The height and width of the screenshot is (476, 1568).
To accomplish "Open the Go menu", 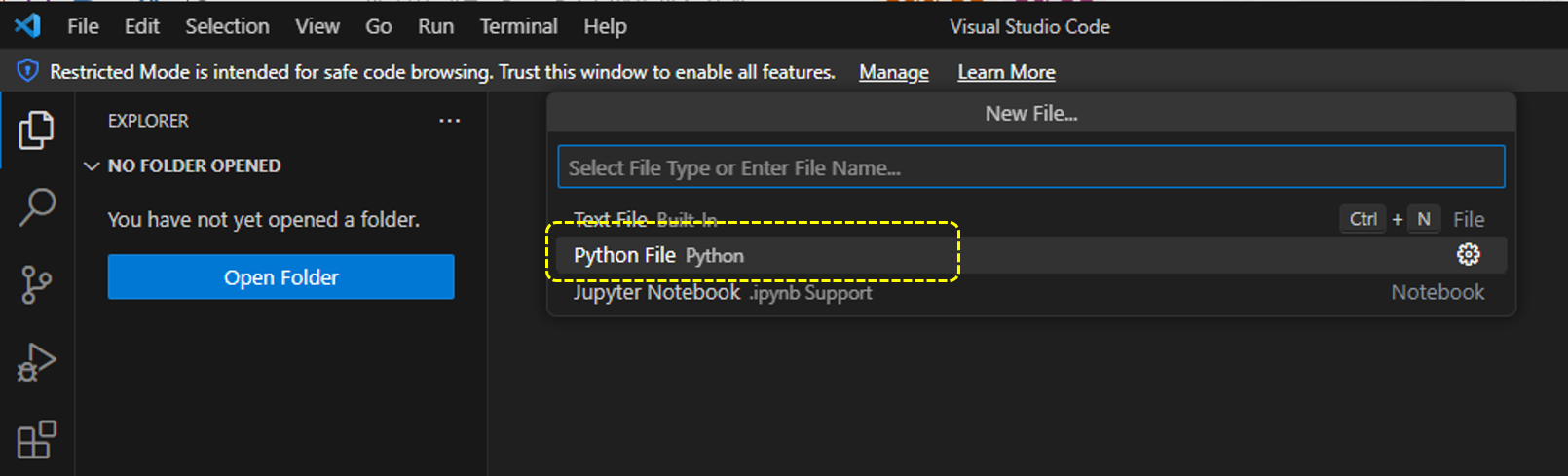I will pos(378,26).
